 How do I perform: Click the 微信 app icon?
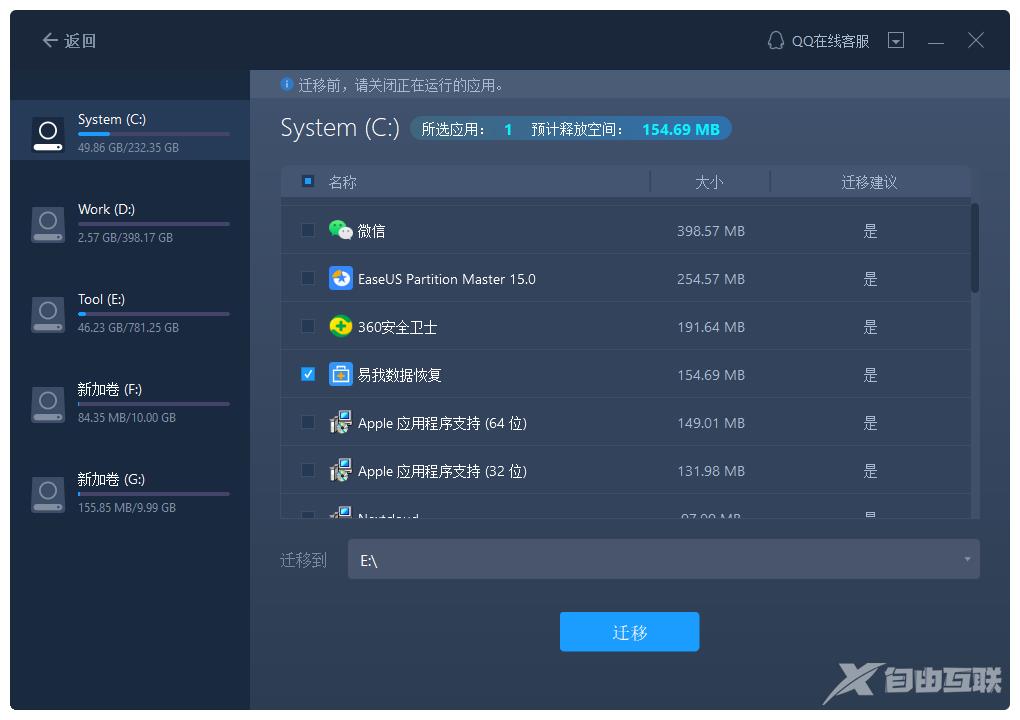click(341, 230)
